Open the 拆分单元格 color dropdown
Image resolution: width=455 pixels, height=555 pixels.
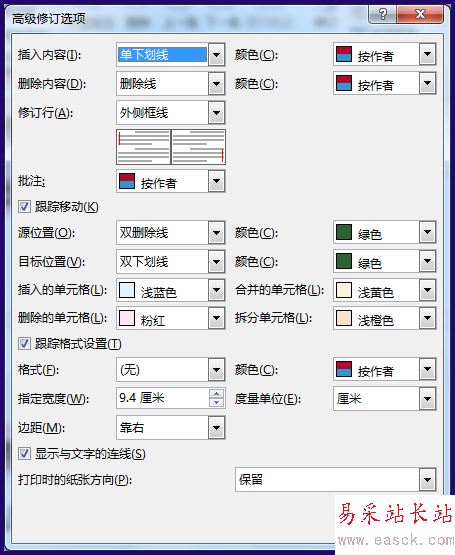(x=385, y=318)
